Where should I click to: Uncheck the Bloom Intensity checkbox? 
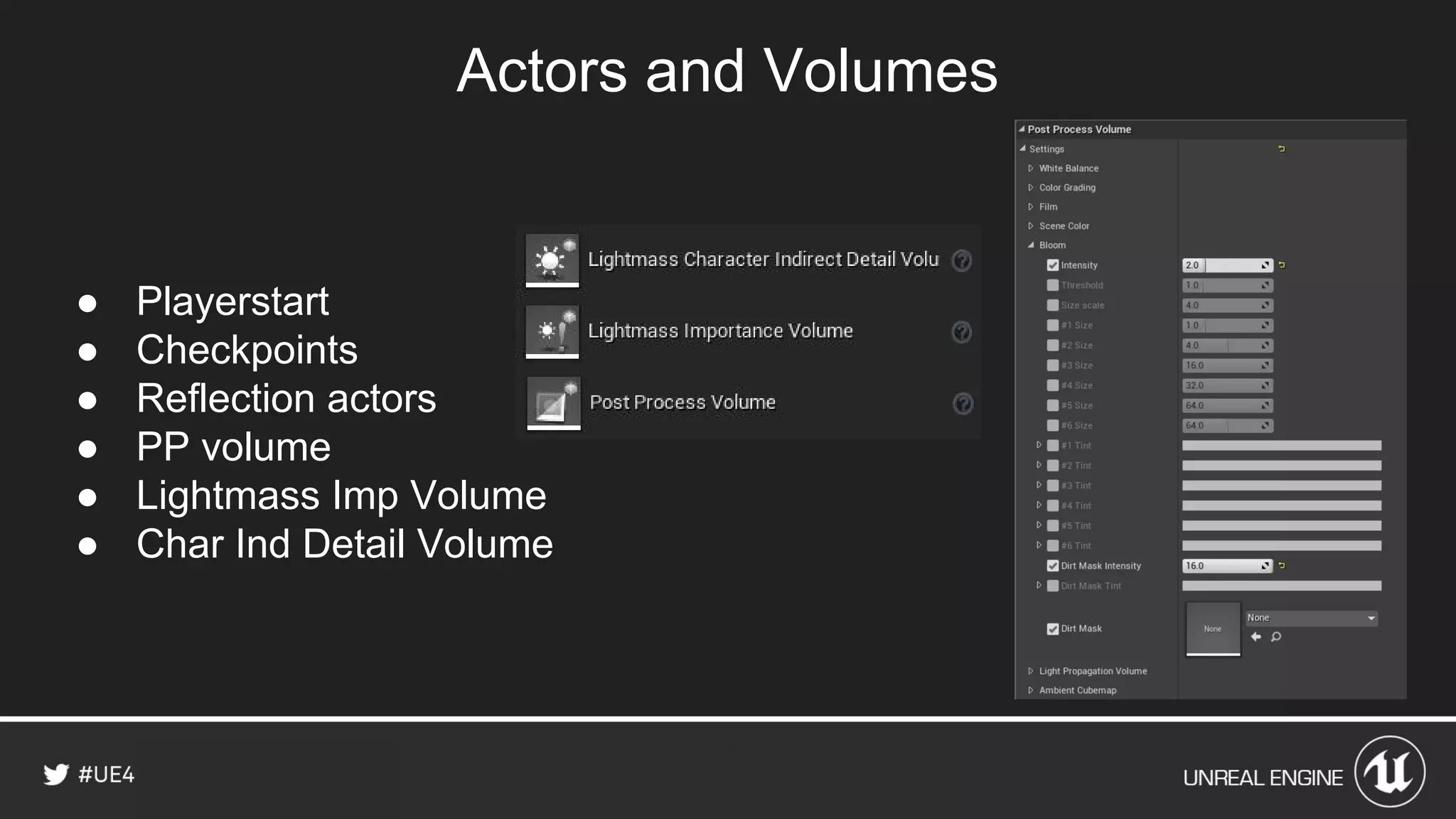click(x=1053, y=265)
